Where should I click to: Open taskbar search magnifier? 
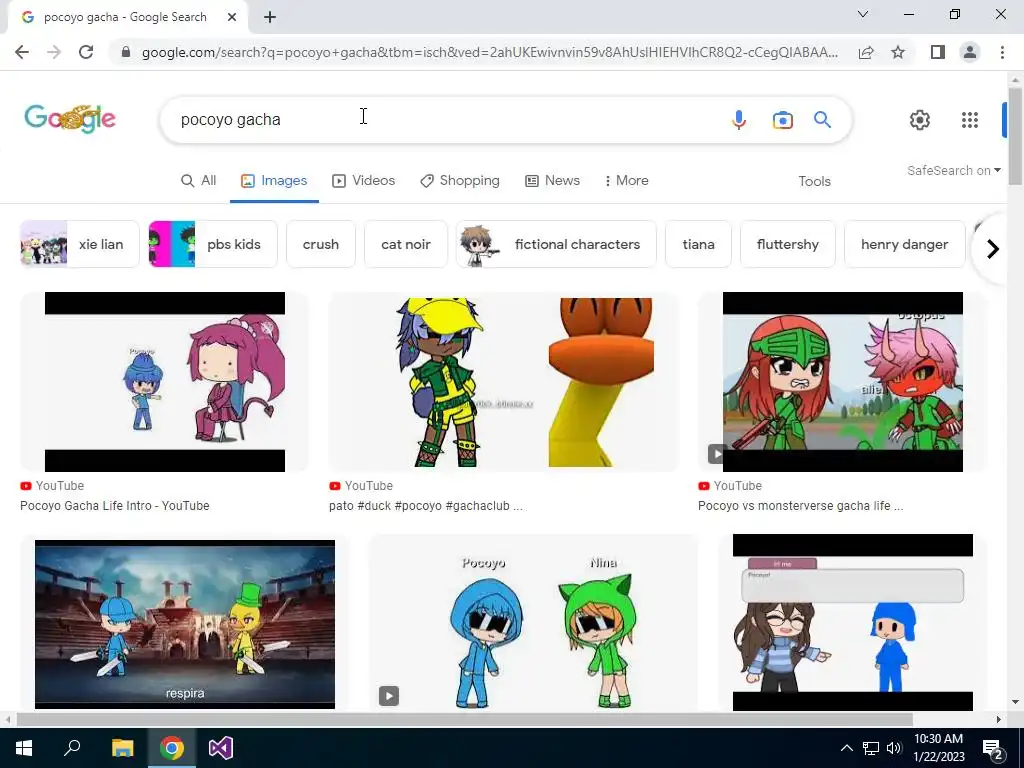click(72, 748)
